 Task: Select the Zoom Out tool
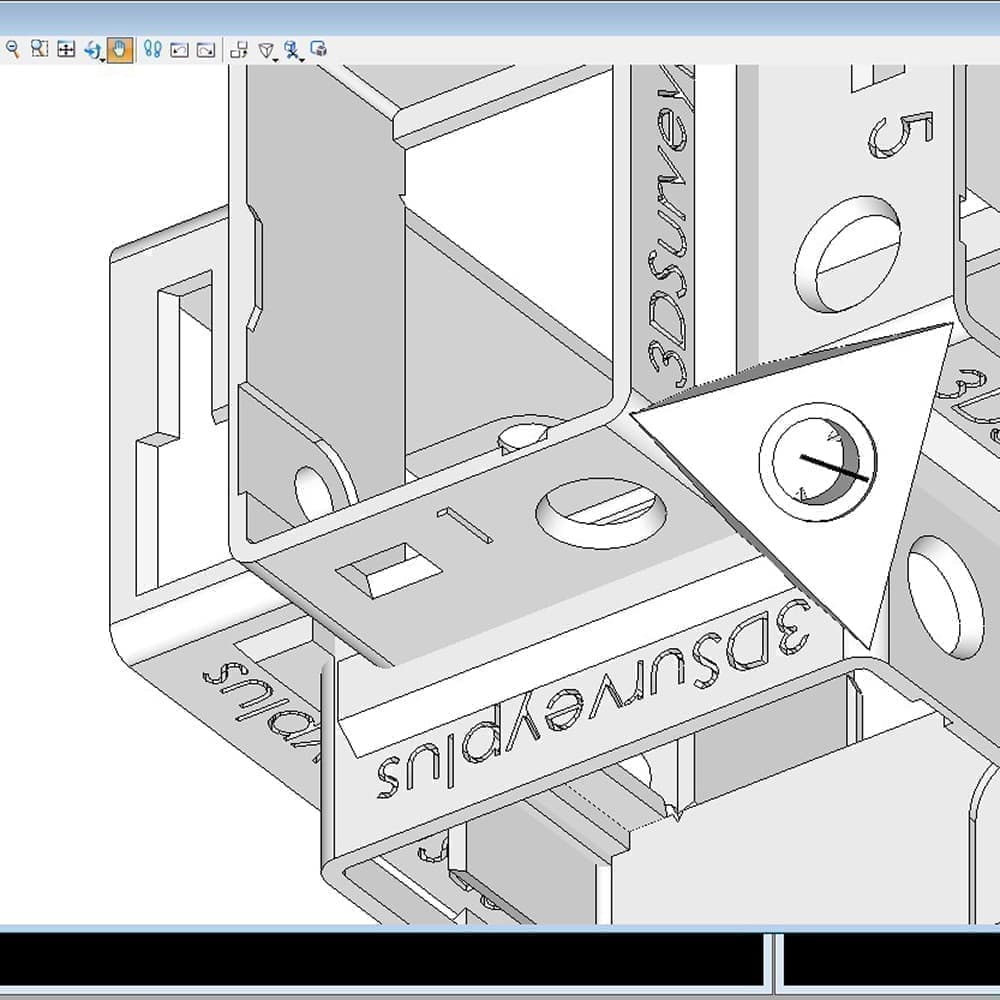tap(12, 49)
